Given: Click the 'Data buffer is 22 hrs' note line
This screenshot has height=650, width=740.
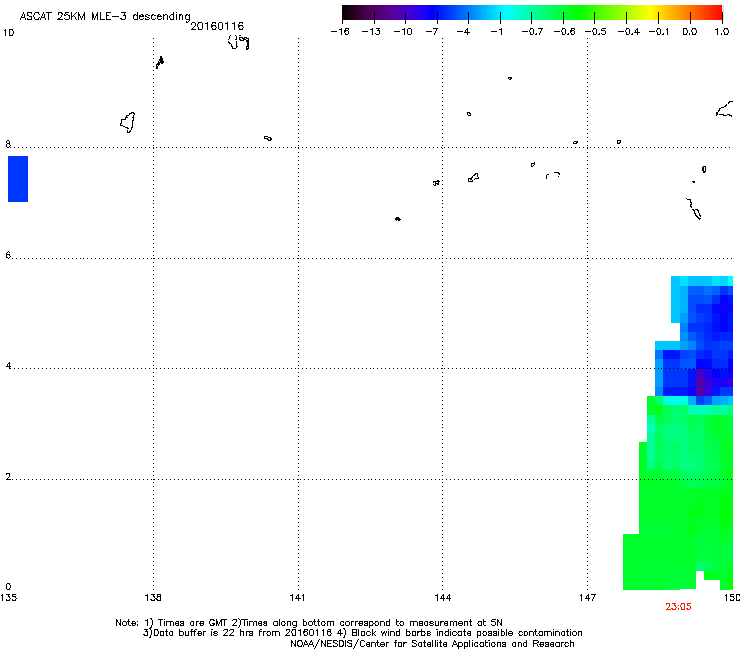Looking at the screenshot, I should (362, 633).
